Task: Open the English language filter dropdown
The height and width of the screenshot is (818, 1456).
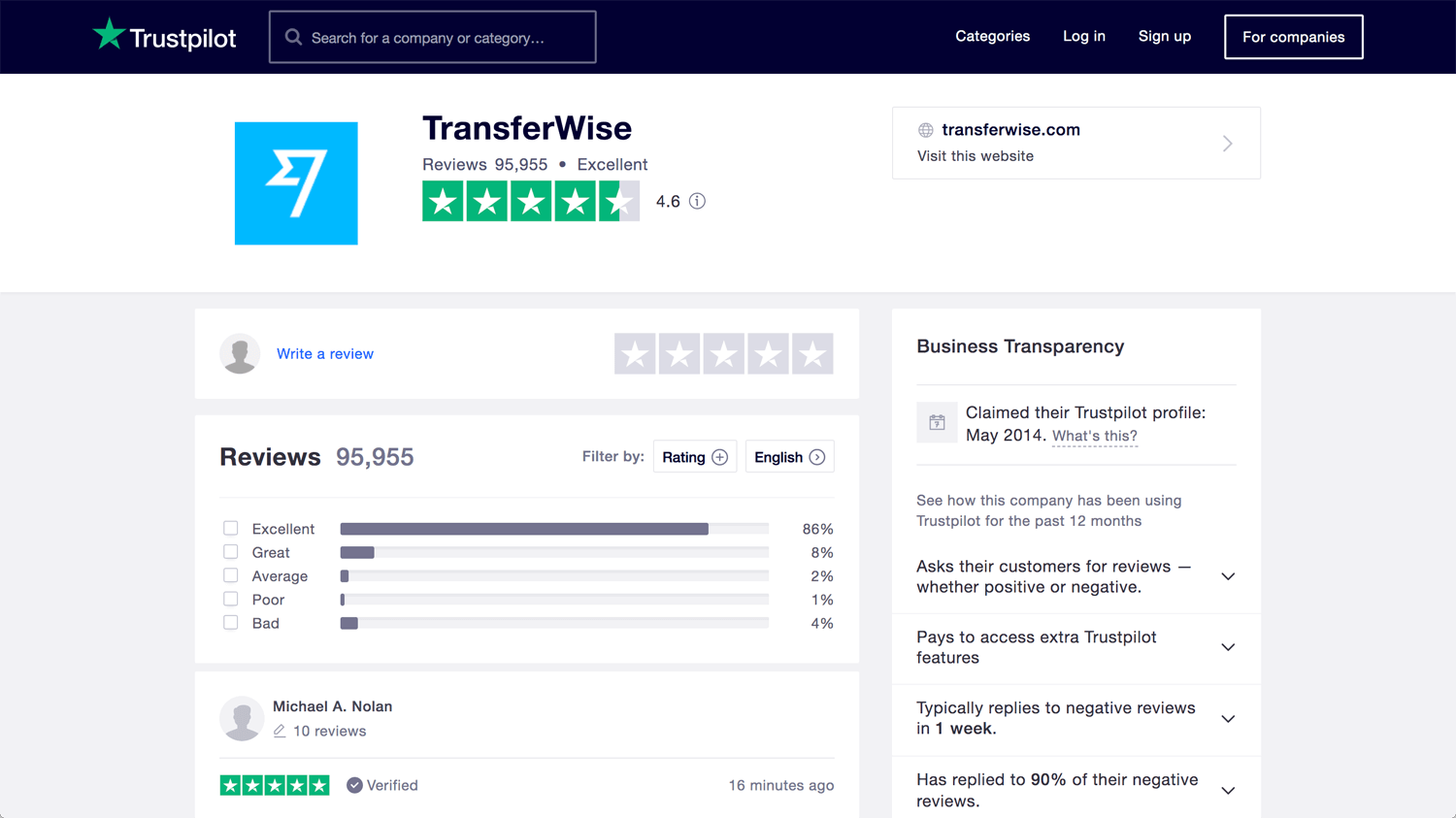Action: click(790, 457)
